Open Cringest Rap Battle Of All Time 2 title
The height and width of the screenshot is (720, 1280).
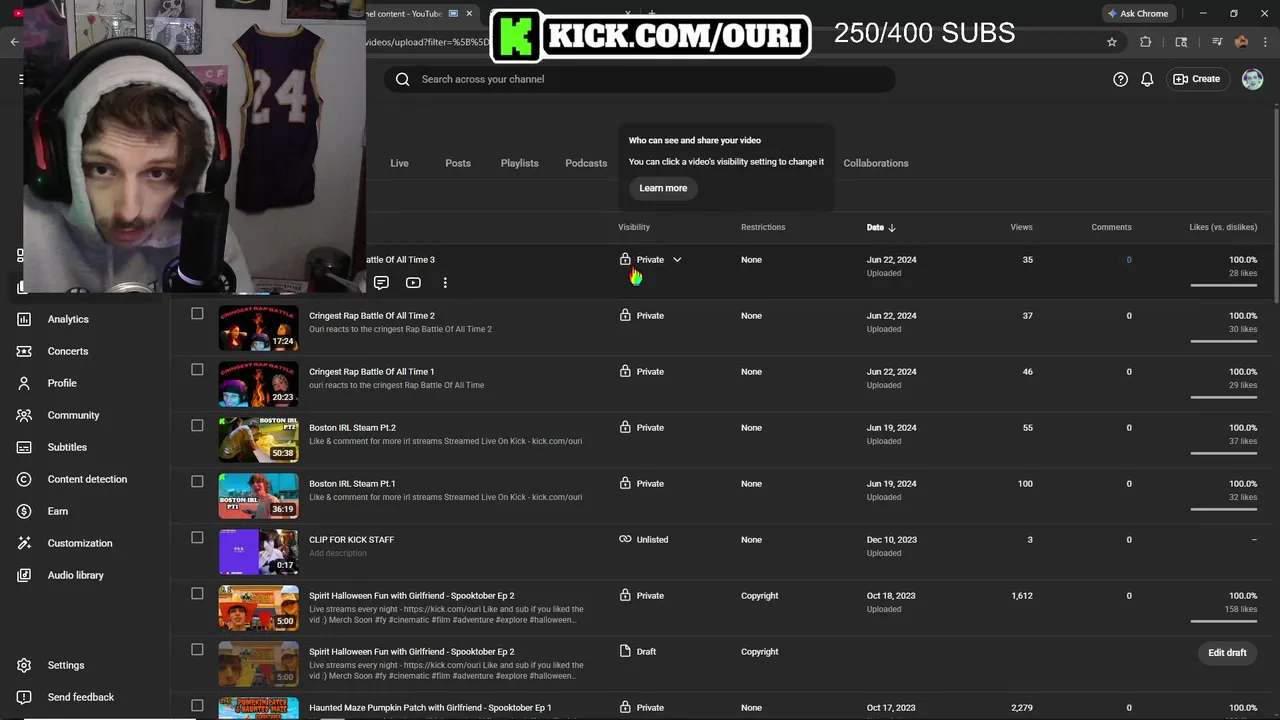tap(372, 316)
